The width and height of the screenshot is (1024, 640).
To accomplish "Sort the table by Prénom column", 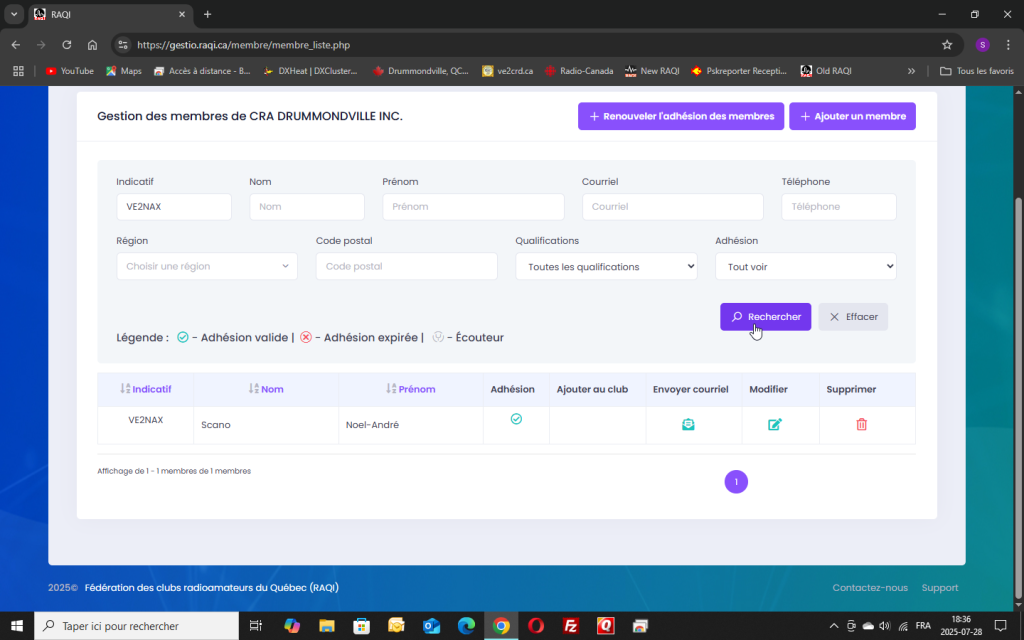I will point(411,389).
